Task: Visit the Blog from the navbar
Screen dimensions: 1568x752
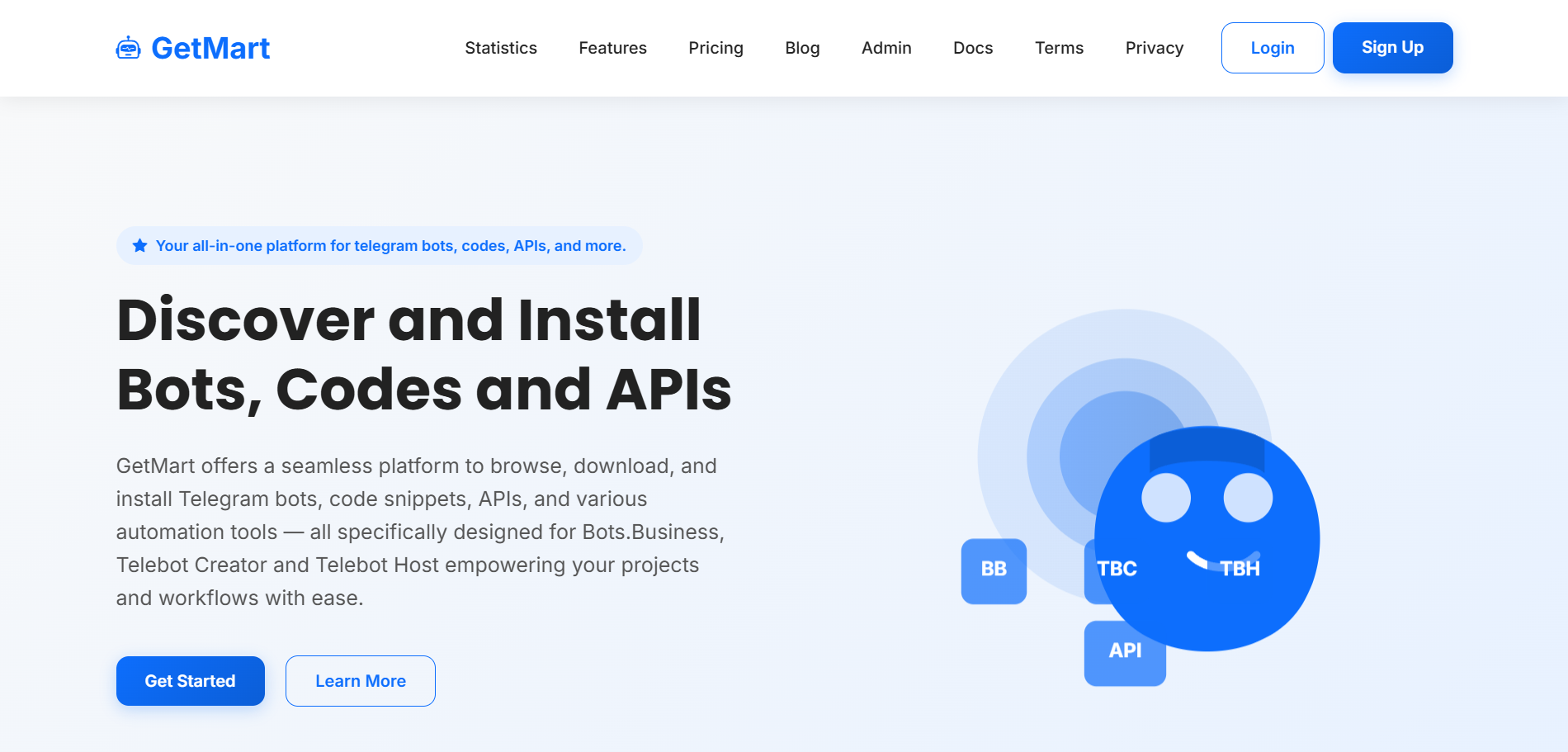Action: point(802,48)
